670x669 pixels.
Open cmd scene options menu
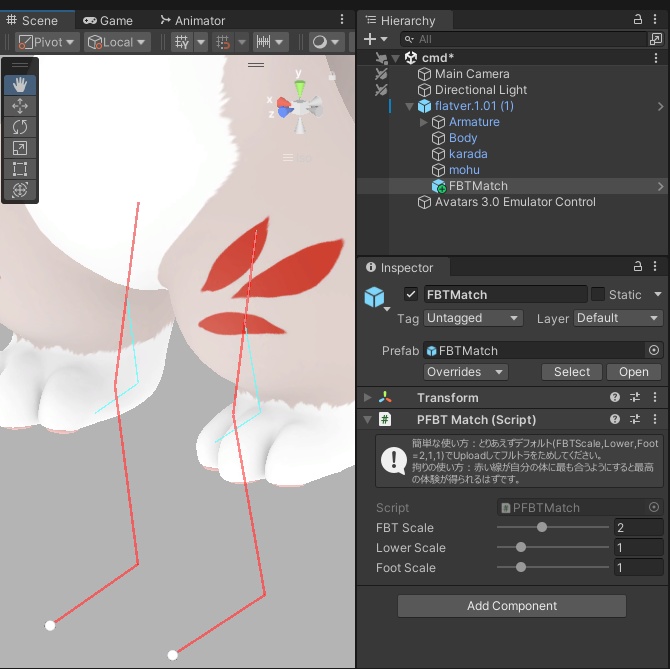tap(655, 58)
